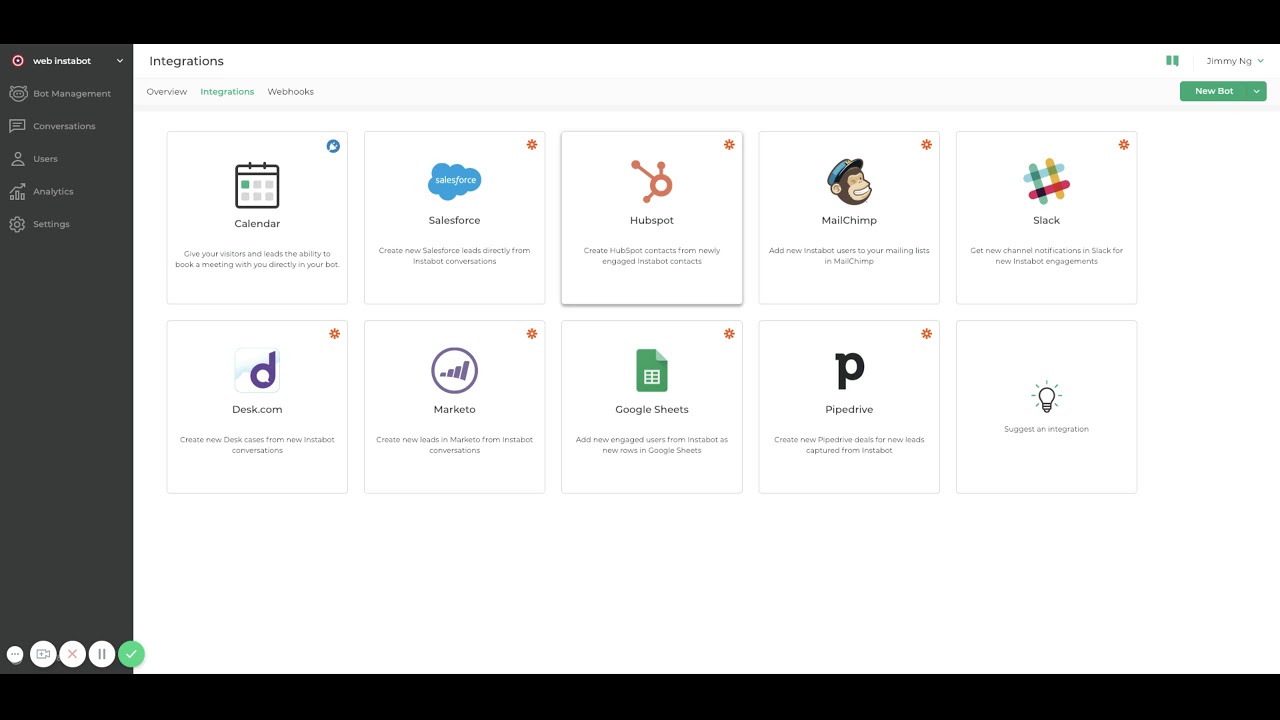The height and width of the screenshot is (720, 1280).
Task: Click the Desk.com card title
Action: [x=257, y=409]
